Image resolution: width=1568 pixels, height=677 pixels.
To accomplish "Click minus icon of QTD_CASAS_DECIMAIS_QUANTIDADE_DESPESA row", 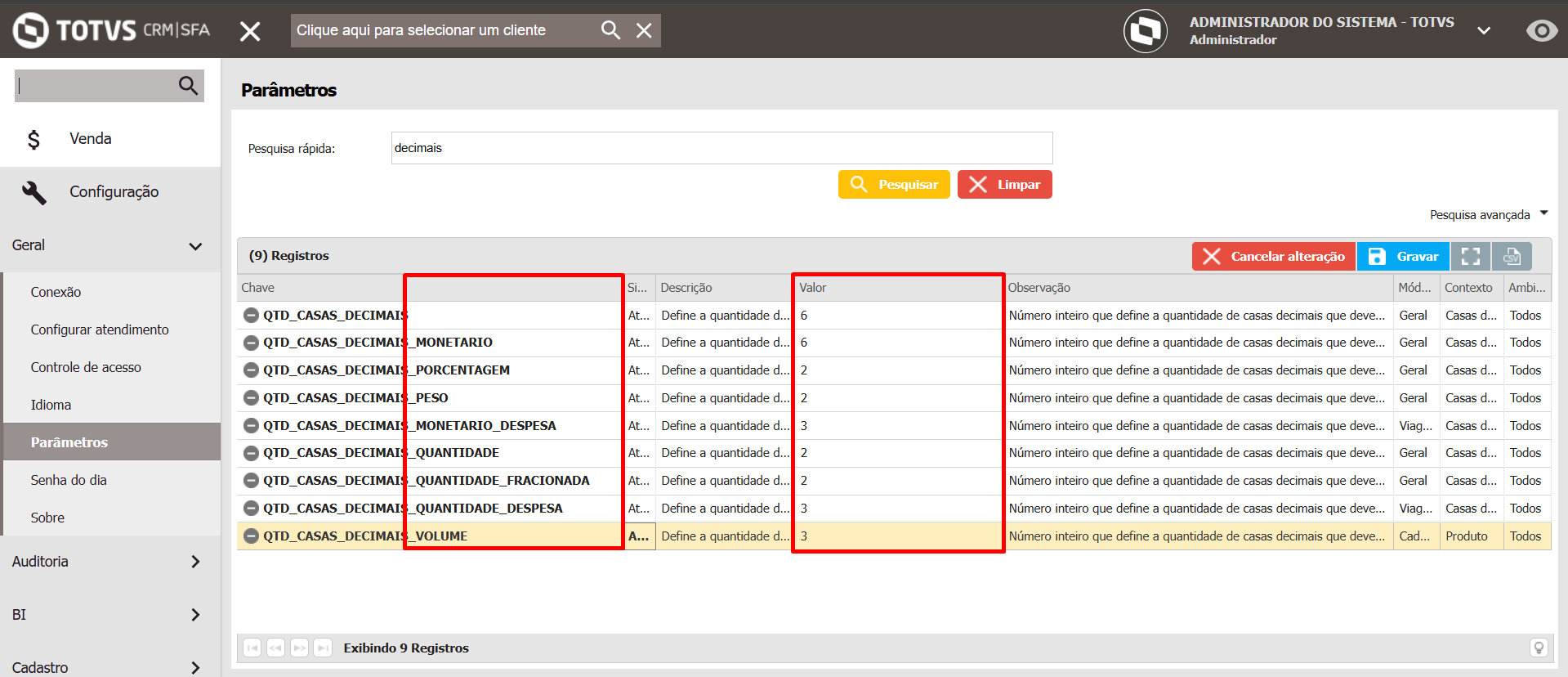I will click(x=252, y=509).
